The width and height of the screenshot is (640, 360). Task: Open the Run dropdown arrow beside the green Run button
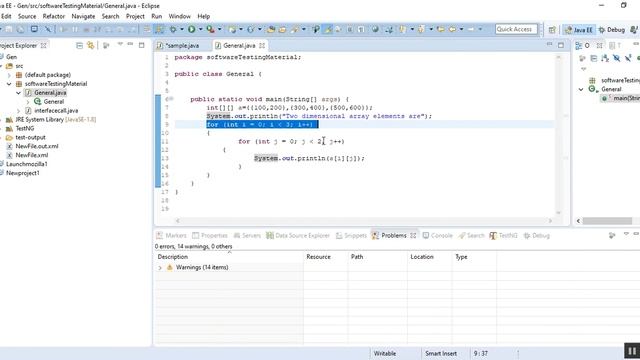[x=200, y=29]
